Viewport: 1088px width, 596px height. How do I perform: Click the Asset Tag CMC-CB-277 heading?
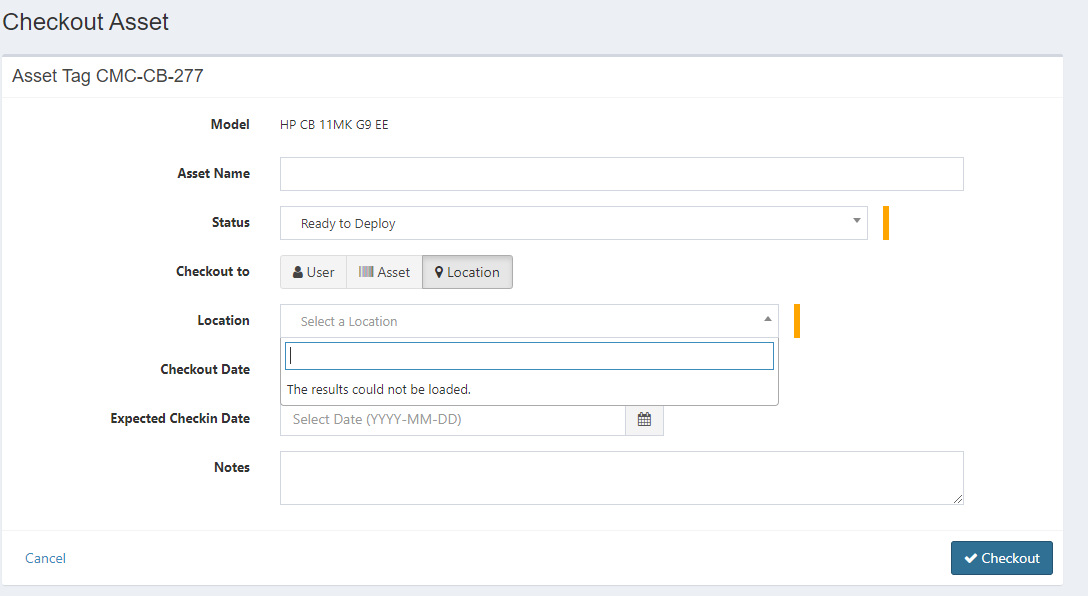tap(108, 76)
